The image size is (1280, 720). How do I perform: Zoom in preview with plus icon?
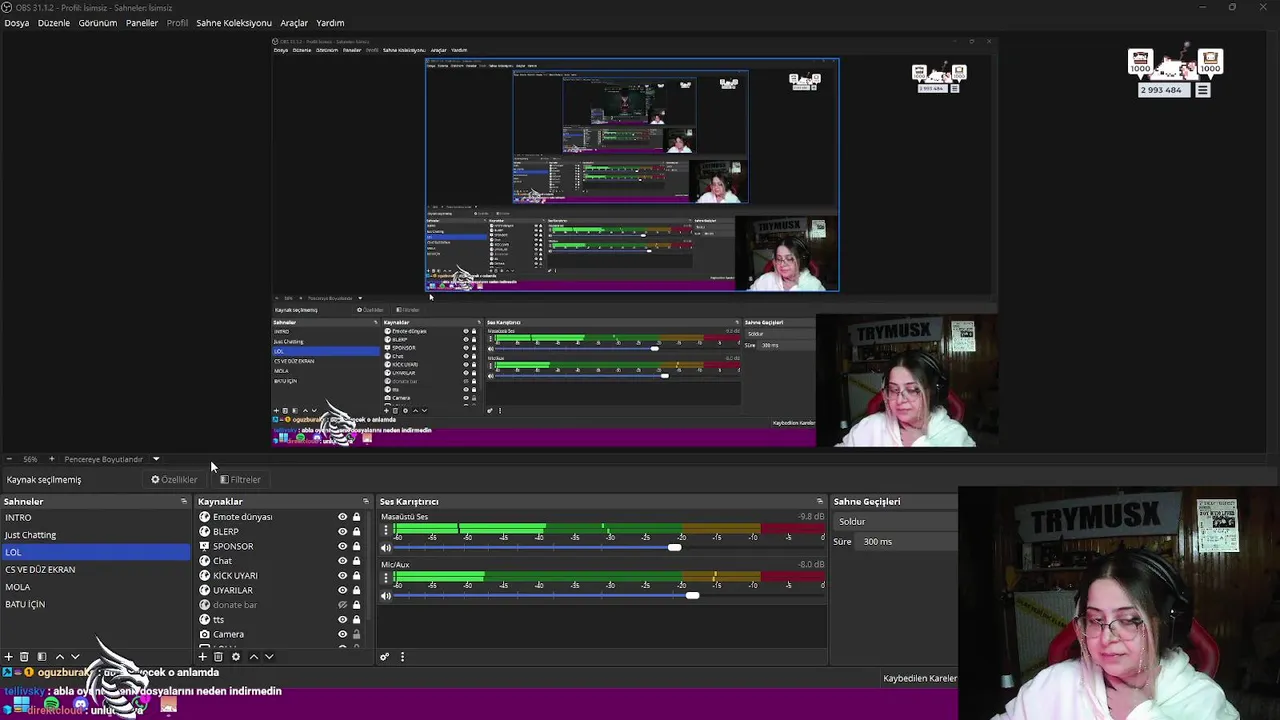52,459
